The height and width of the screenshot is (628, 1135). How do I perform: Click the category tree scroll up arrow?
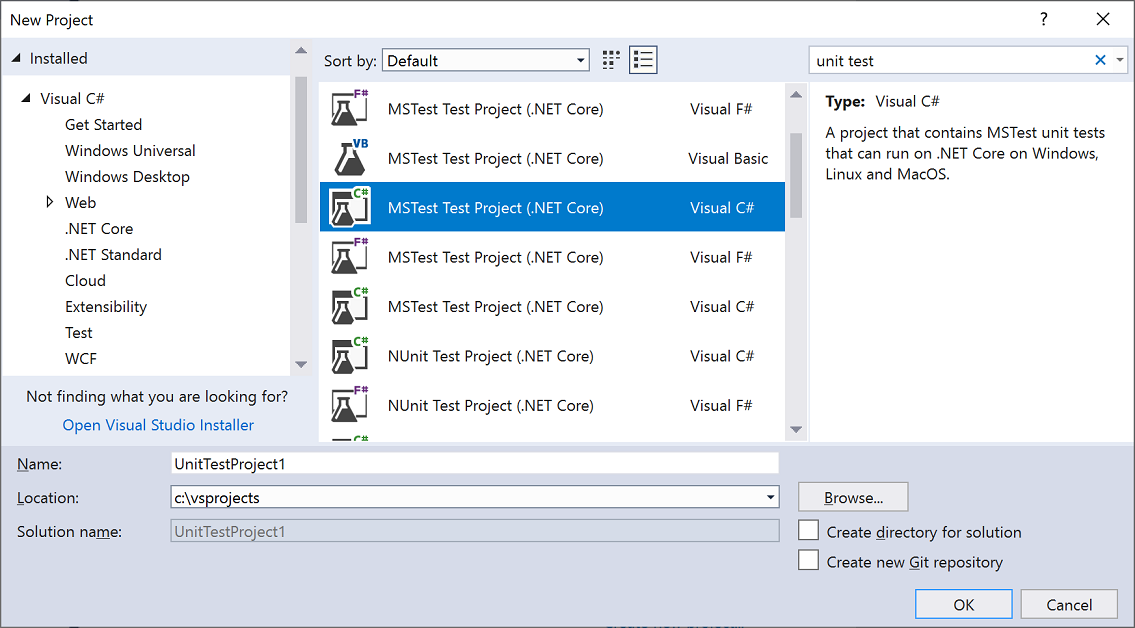click(x=301, y=51)
